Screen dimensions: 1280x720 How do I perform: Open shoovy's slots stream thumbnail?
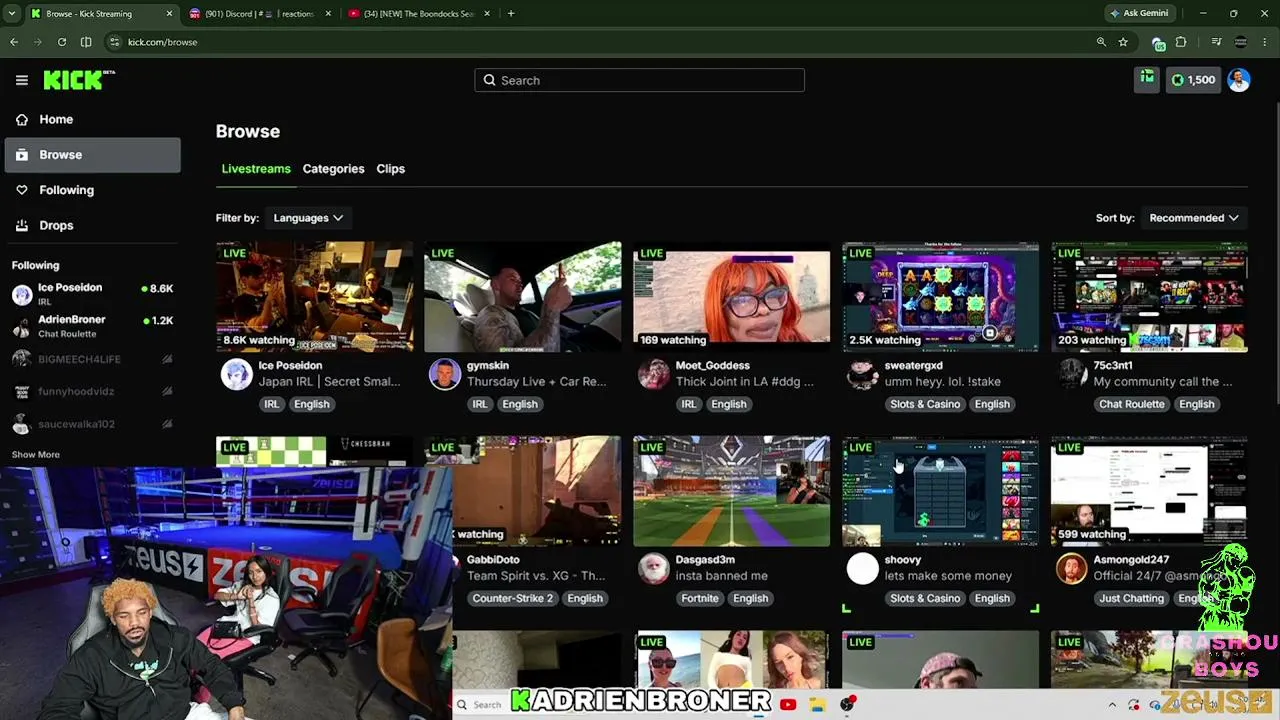coord(941,491)
